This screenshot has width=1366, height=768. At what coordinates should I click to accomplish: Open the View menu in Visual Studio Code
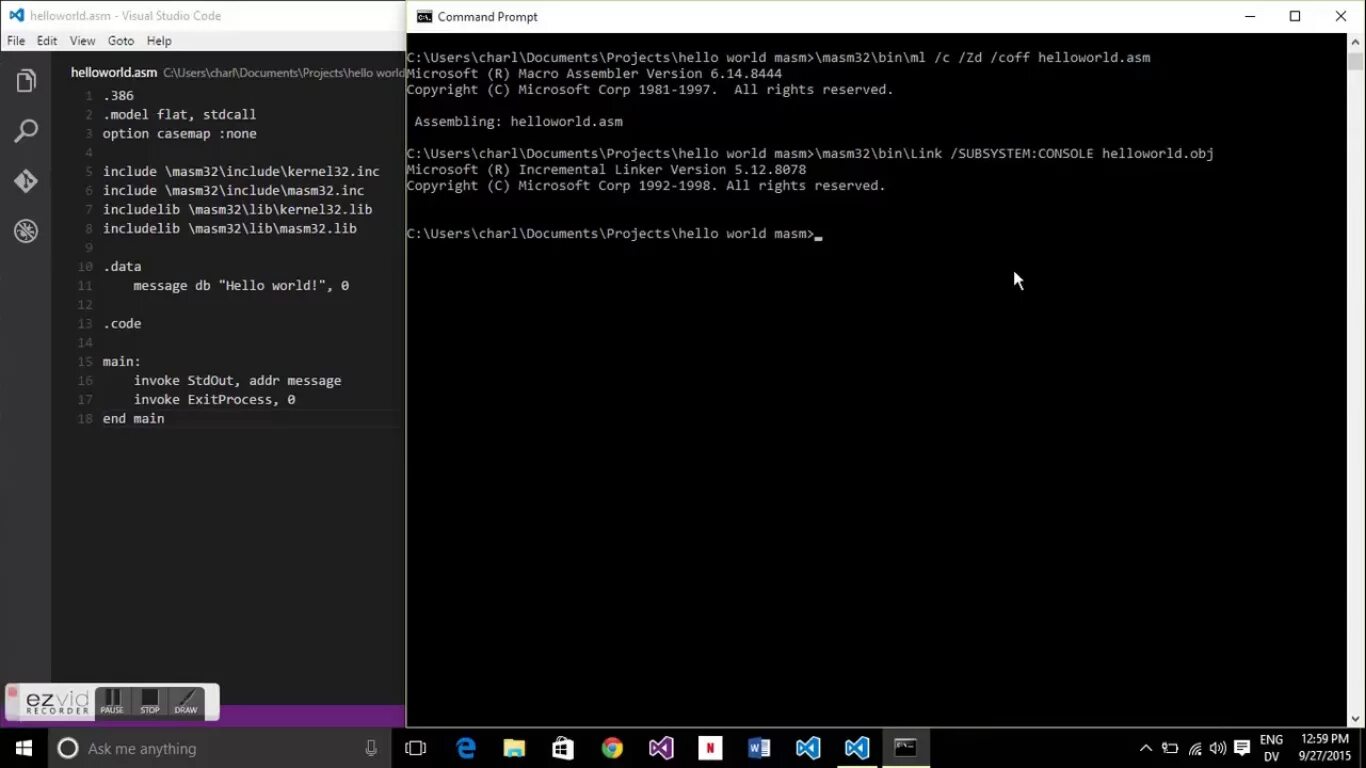point(82,41)
